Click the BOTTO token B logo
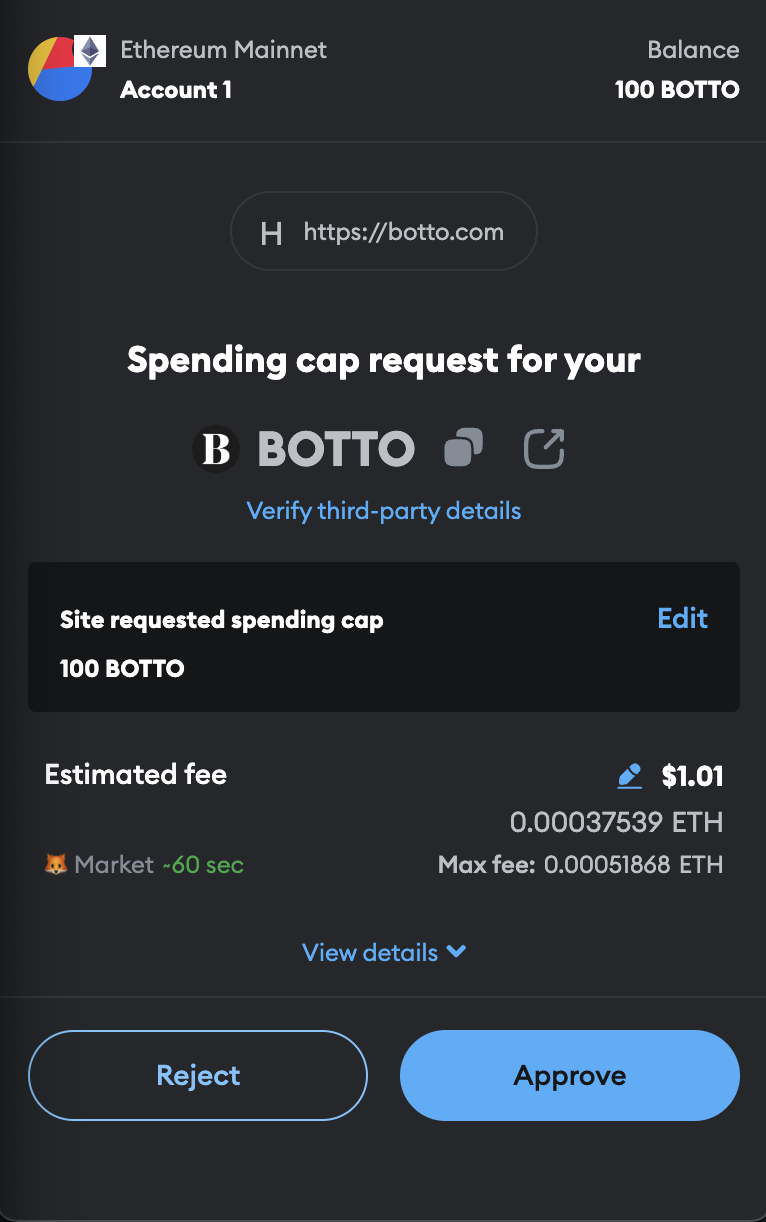The width and height of the screenshot is (766, 1222). [216, 449]
